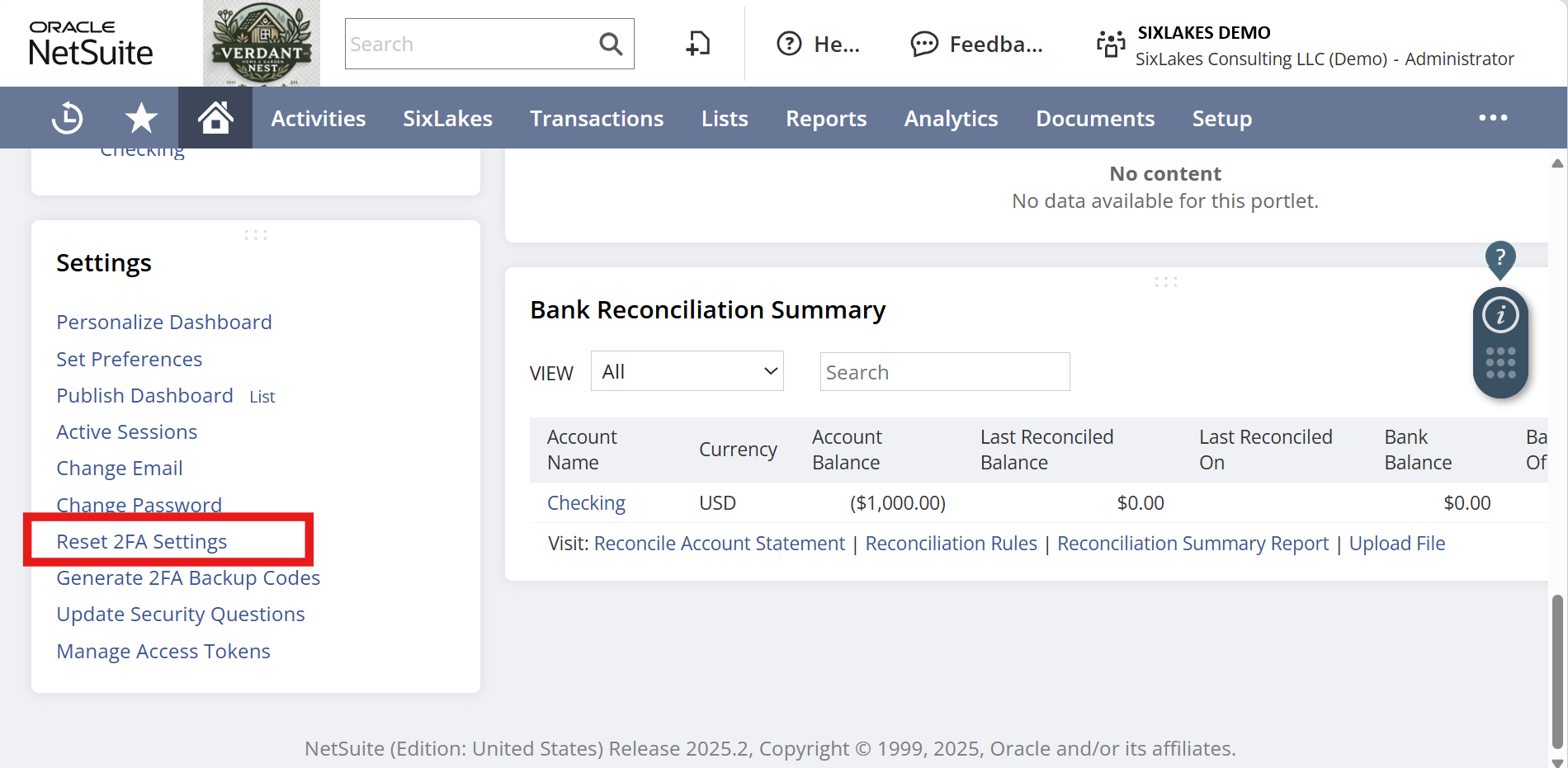Open the Transactions menu
Screen dimensions: 1568x768
point(597,118)
